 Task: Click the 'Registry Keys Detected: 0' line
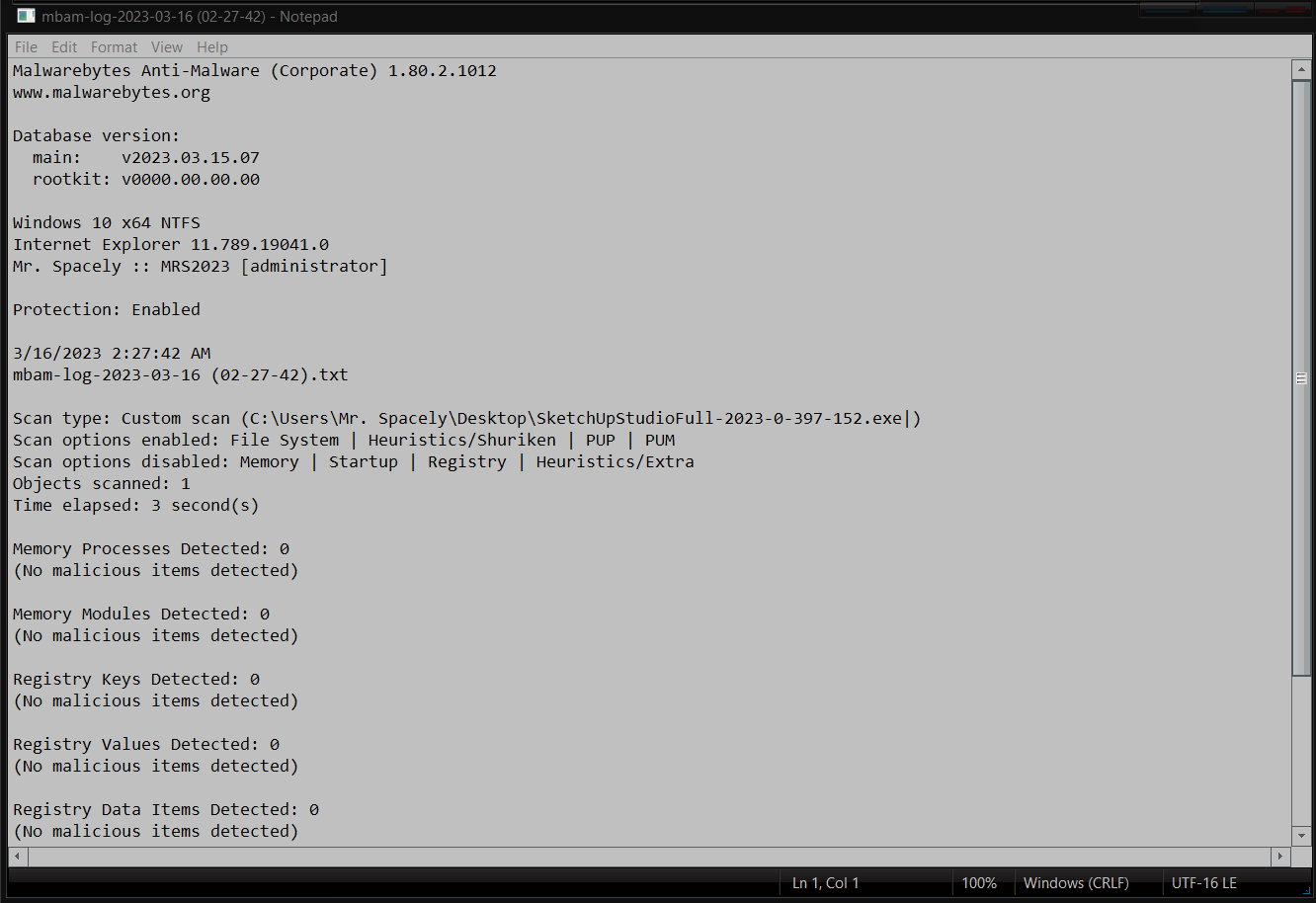pyautogui.click(x=136, y=680)
